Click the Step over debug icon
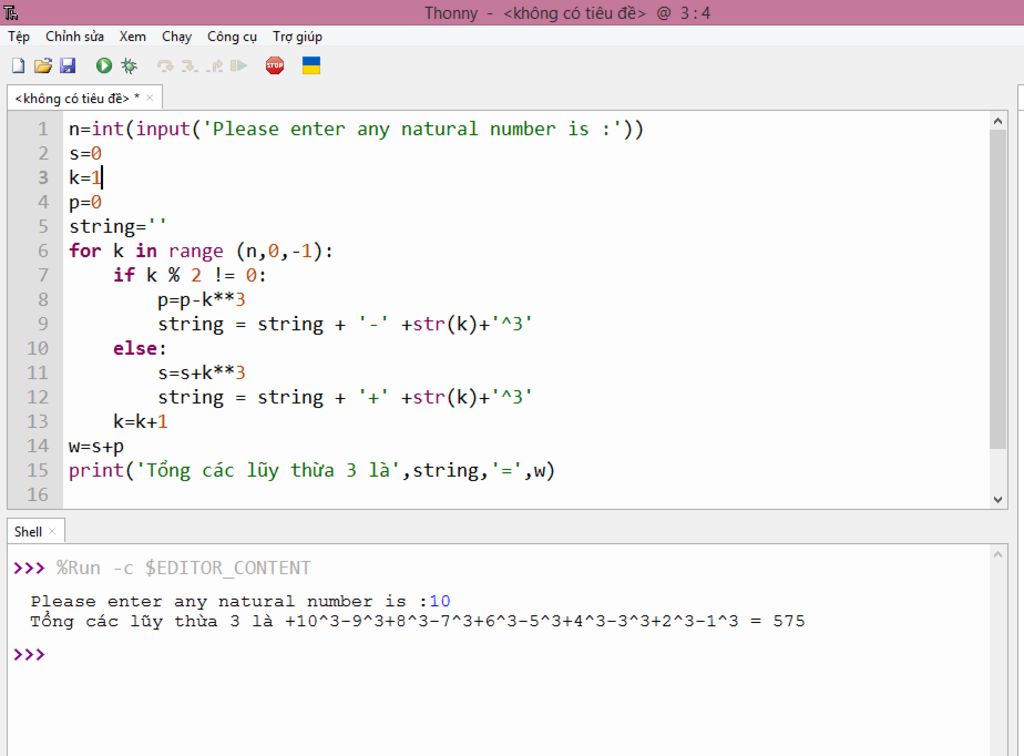1024x756 pixels. coord(165,66)
